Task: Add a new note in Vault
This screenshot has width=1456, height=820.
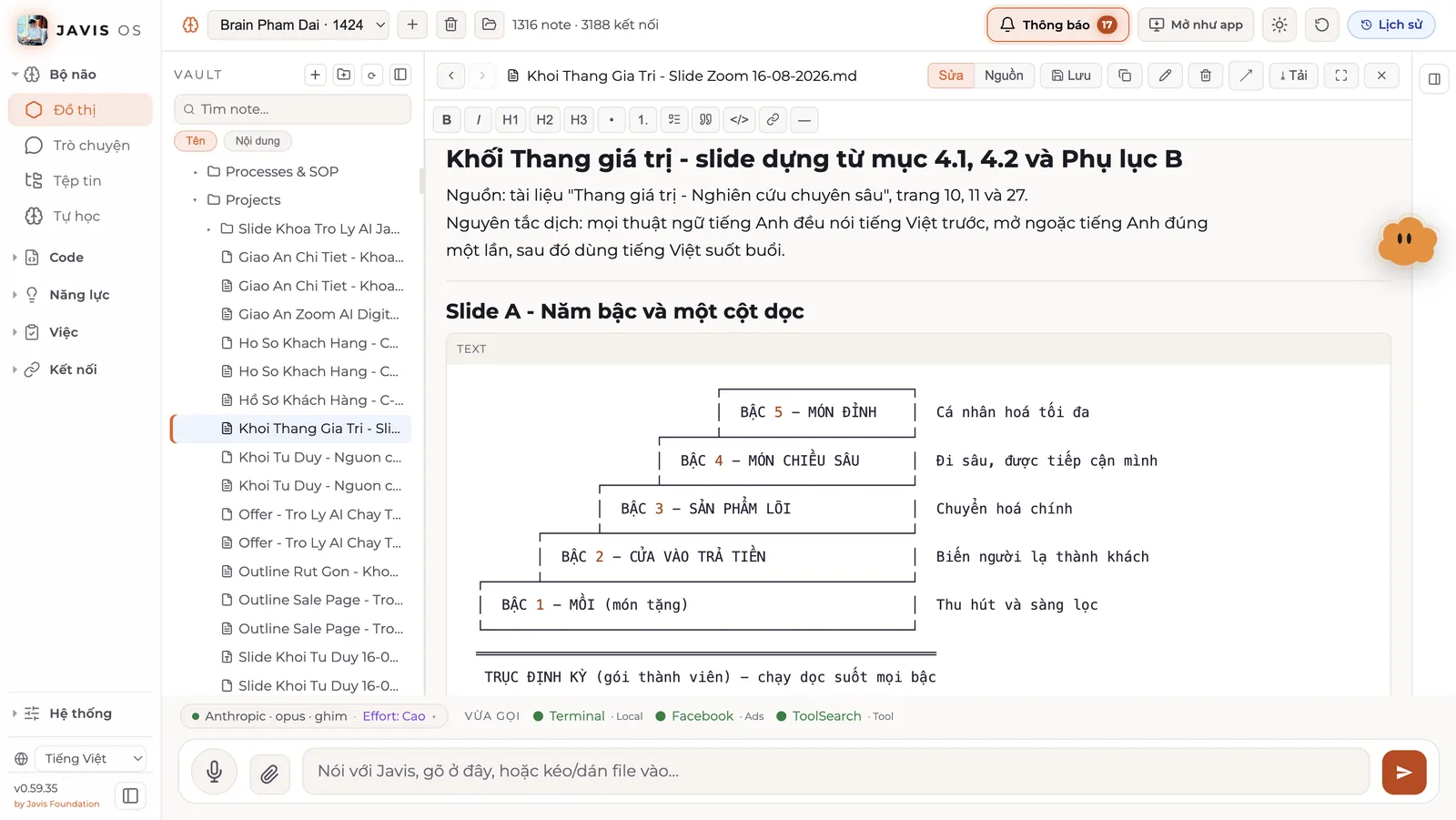Action: [x=315, y=75]
